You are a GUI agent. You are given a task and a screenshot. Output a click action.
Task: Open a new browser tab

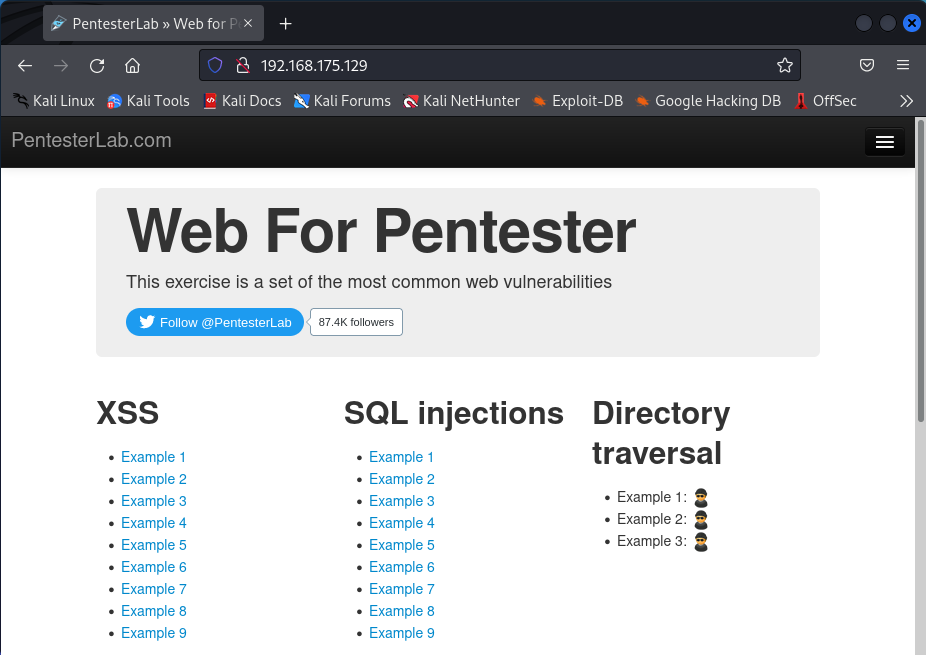285,24
